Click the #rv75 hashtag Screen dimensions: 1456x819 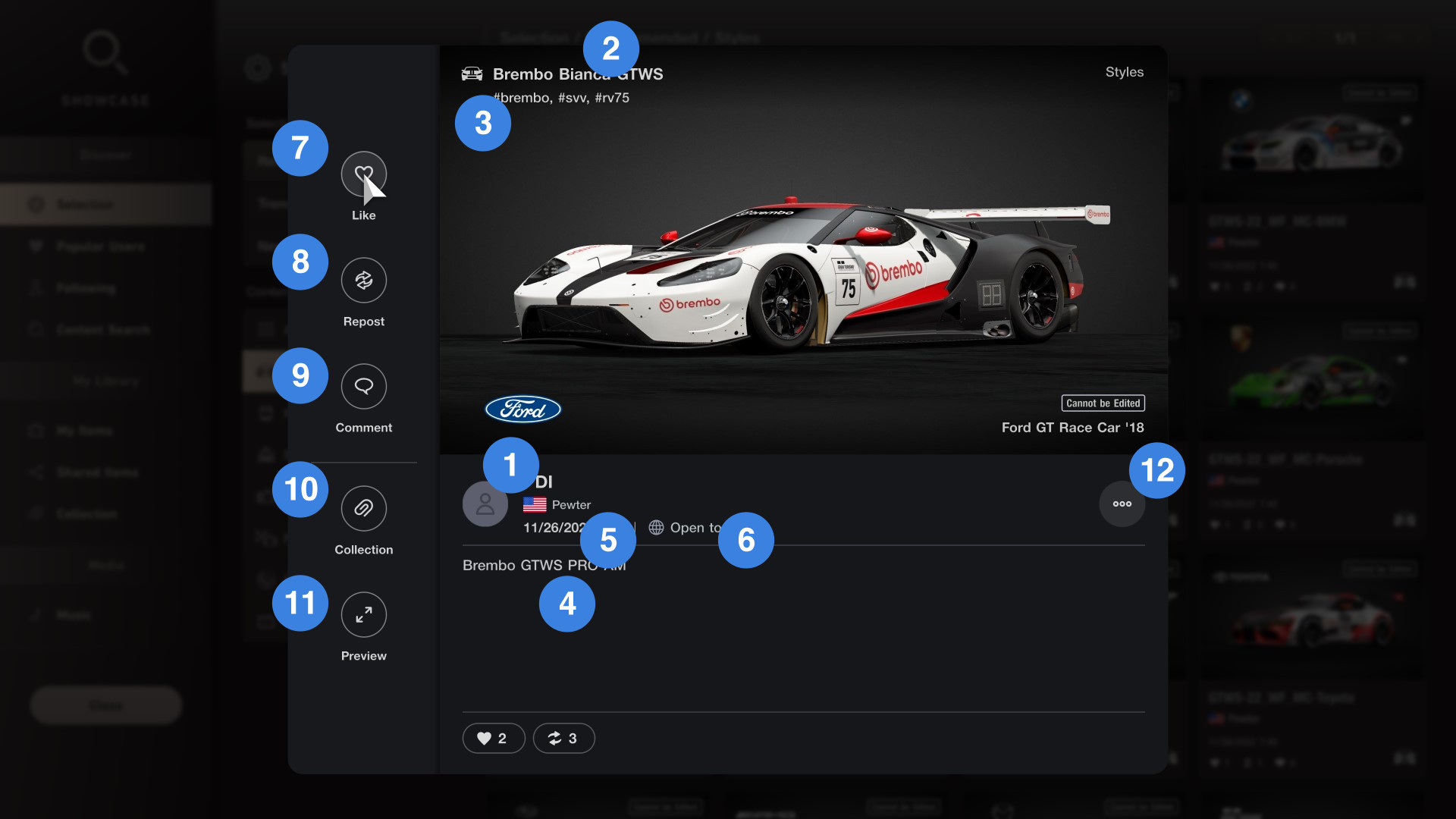(612, 98)
